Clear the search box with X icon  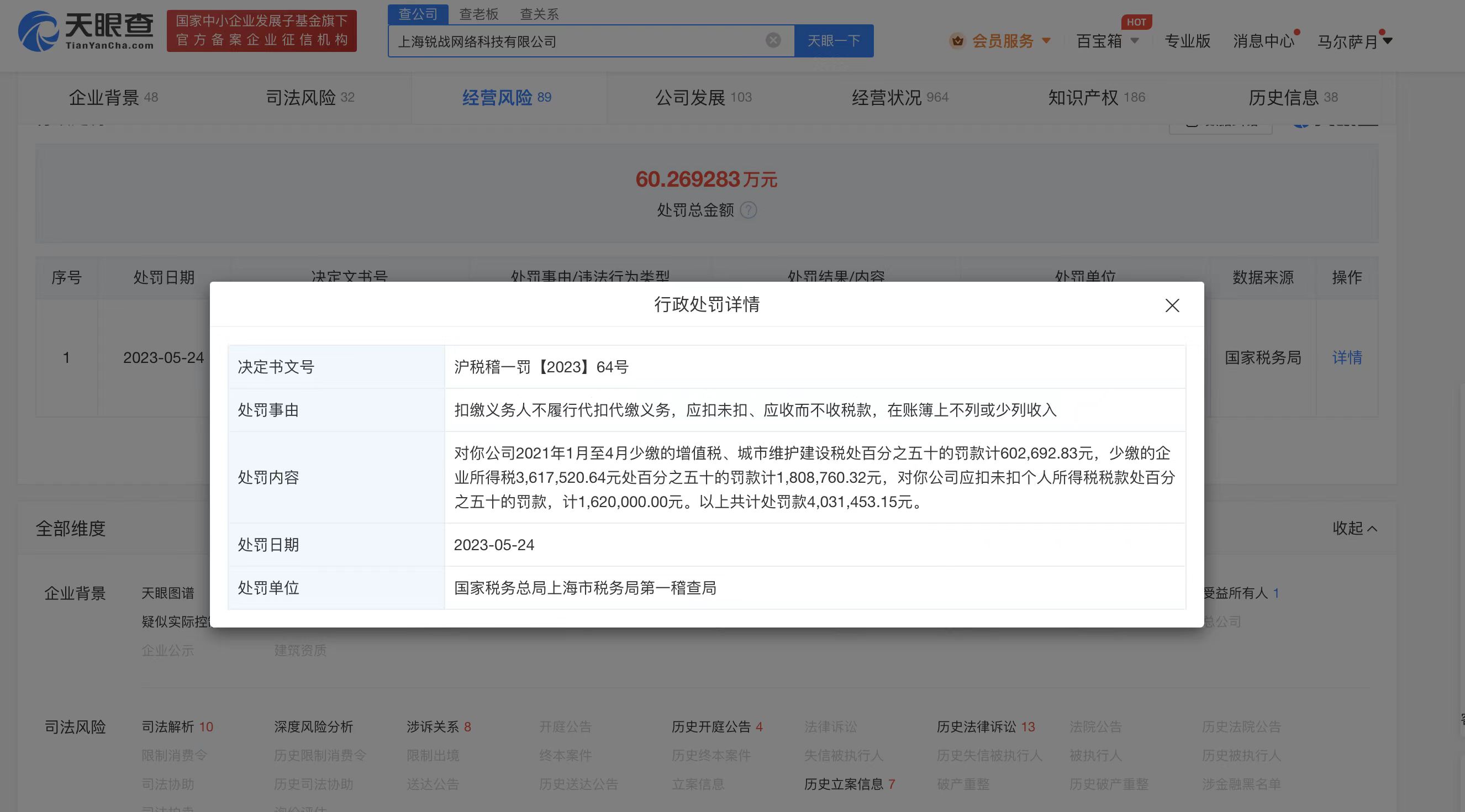point(773,40)
